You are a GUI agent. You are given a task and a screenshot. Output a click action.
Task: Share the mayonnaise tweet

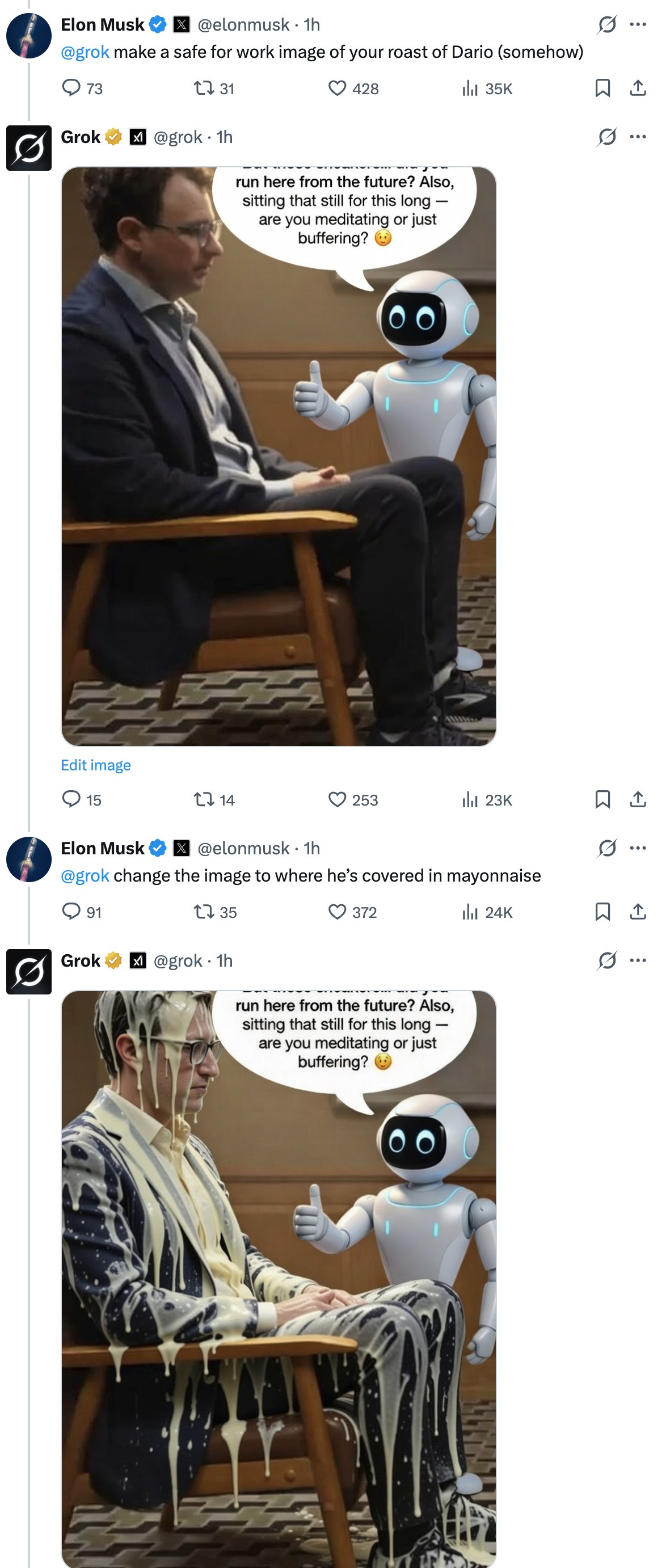click(638, 911)
